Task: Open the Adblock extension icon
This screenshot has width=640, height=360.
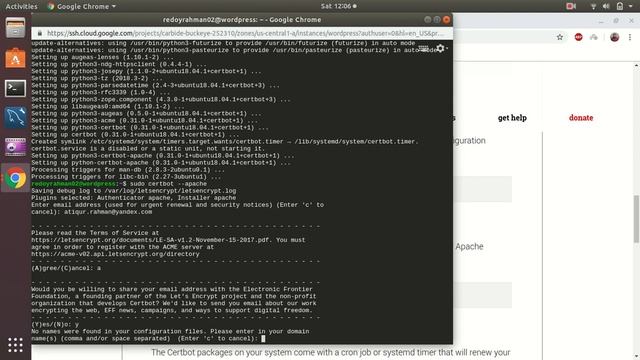Action: 578,37
